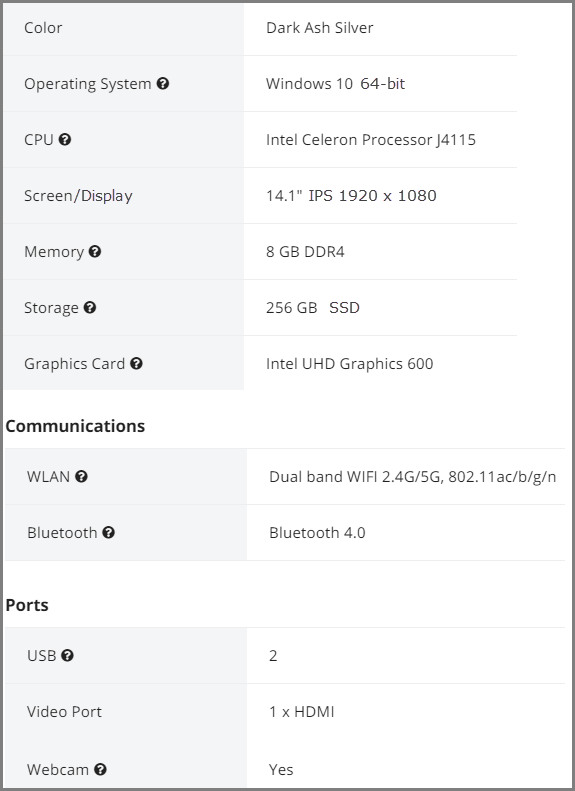Viewport: 575px width, 791px height.
Task: Click the 1 x HDMI video port value
Action: (302, 712)
